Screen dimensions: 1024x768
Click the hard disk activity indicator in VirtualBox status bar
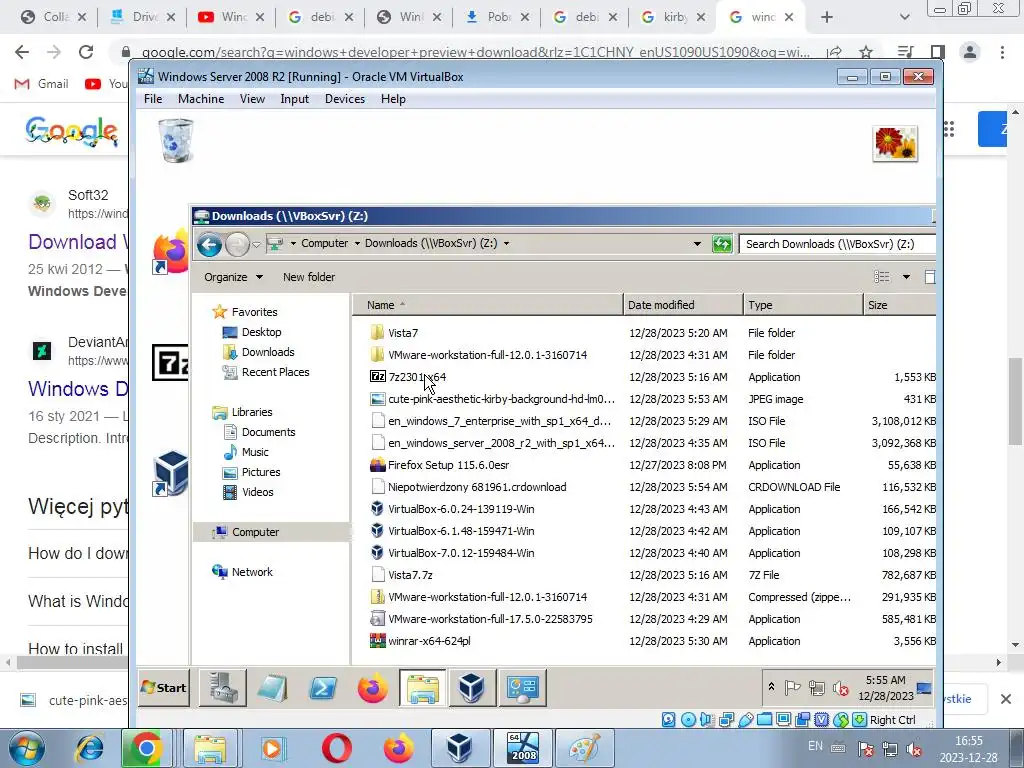tap(669, 720)
